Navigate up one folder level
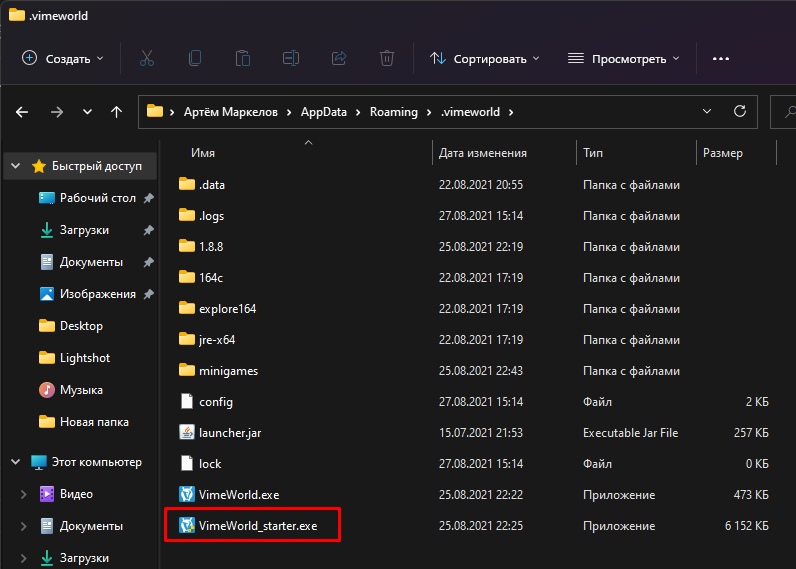 (x=117, y=112)
